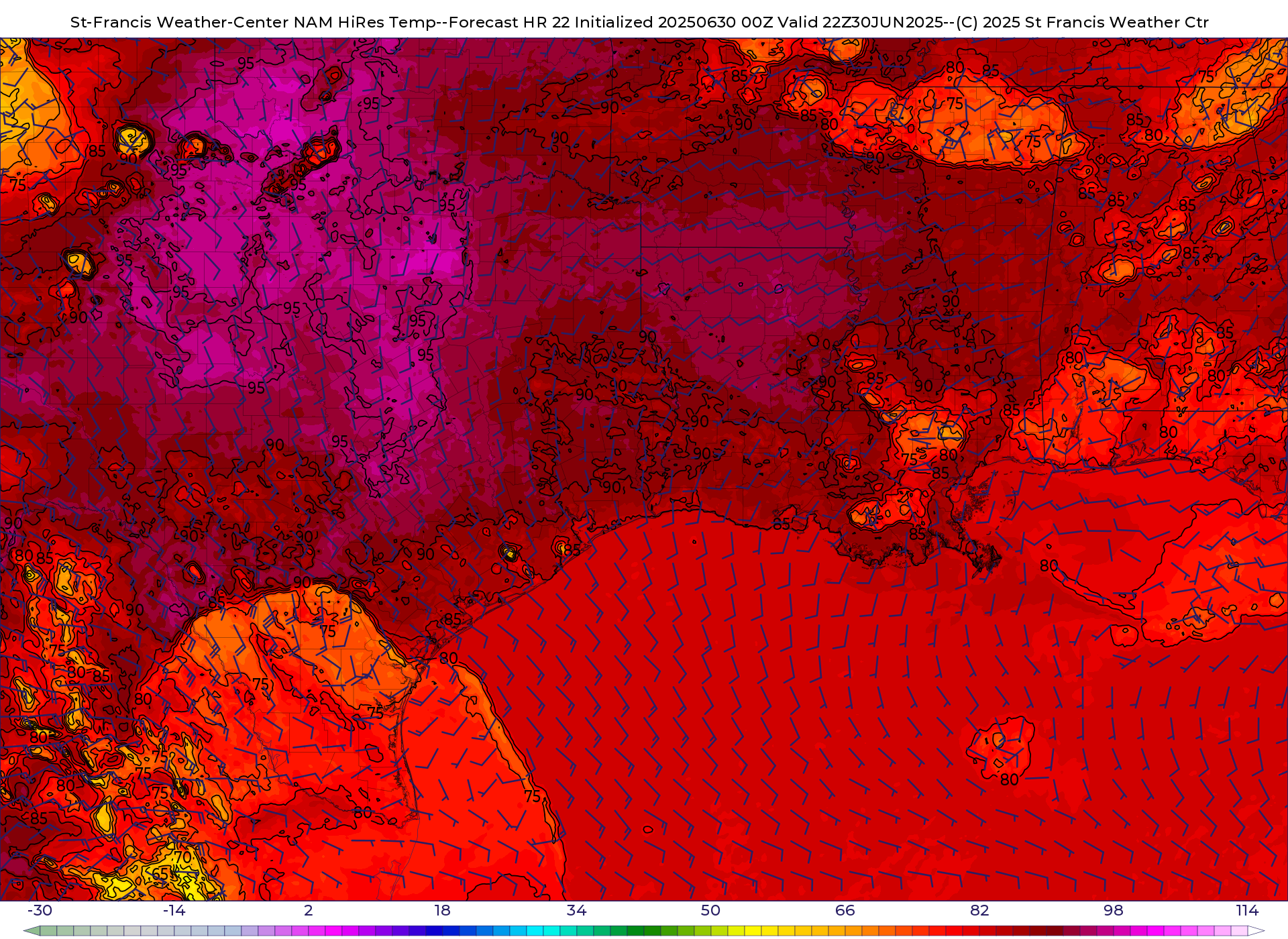The height and width of the screenshot is (939, 1288).
Task: Click the forecast title text at top
Action: click(639, 22)
